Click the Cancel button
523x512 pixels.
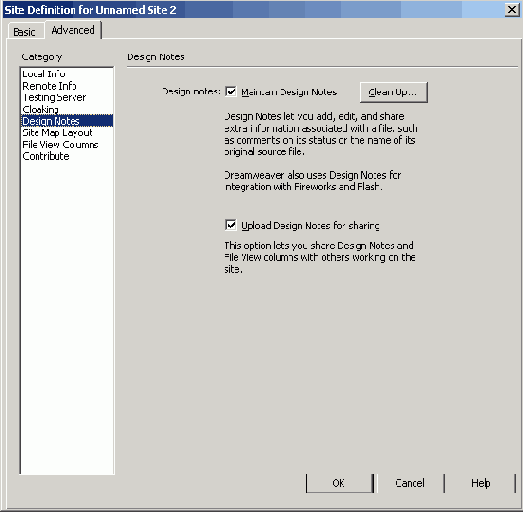pyautogui.click(x=410, y=483)
